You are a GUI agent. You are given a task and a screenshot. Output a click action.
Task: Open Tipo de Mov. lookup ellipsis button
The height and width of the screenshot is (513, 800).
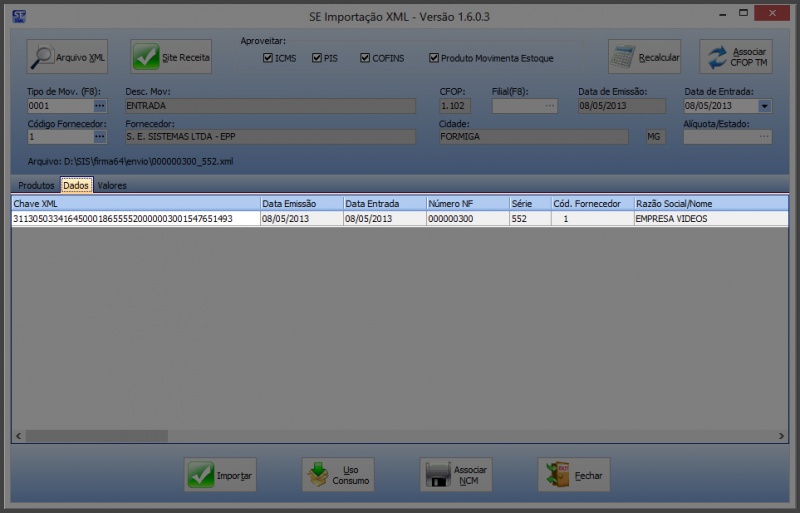pos(100,105)
